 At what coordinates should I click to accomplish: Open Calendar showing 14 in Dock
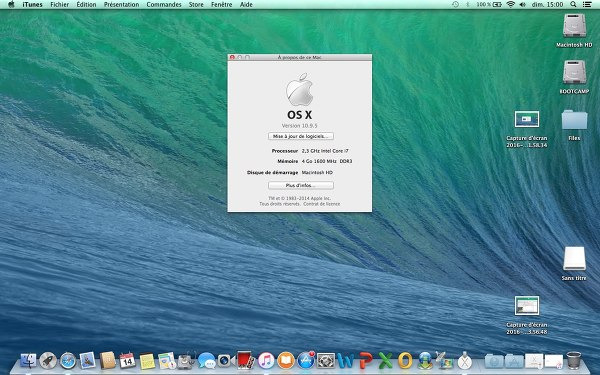coord(127,360)
